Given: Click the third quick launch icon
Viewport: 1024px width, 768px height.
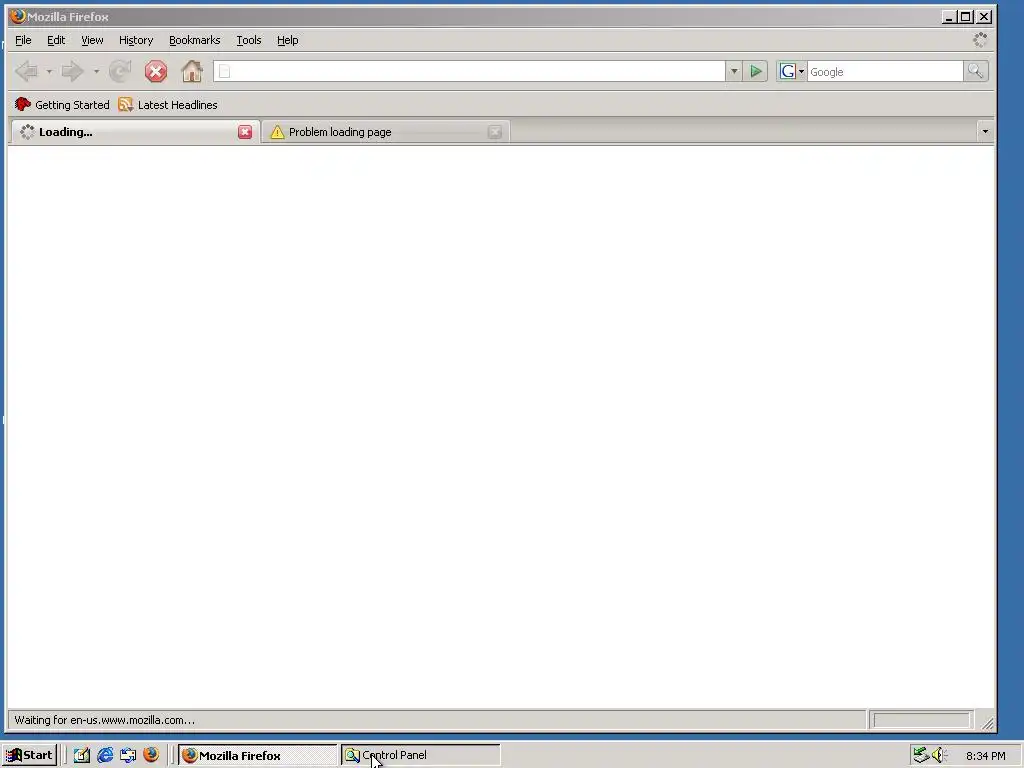Looking at the screenshot, I should click(x=128, y=755).
